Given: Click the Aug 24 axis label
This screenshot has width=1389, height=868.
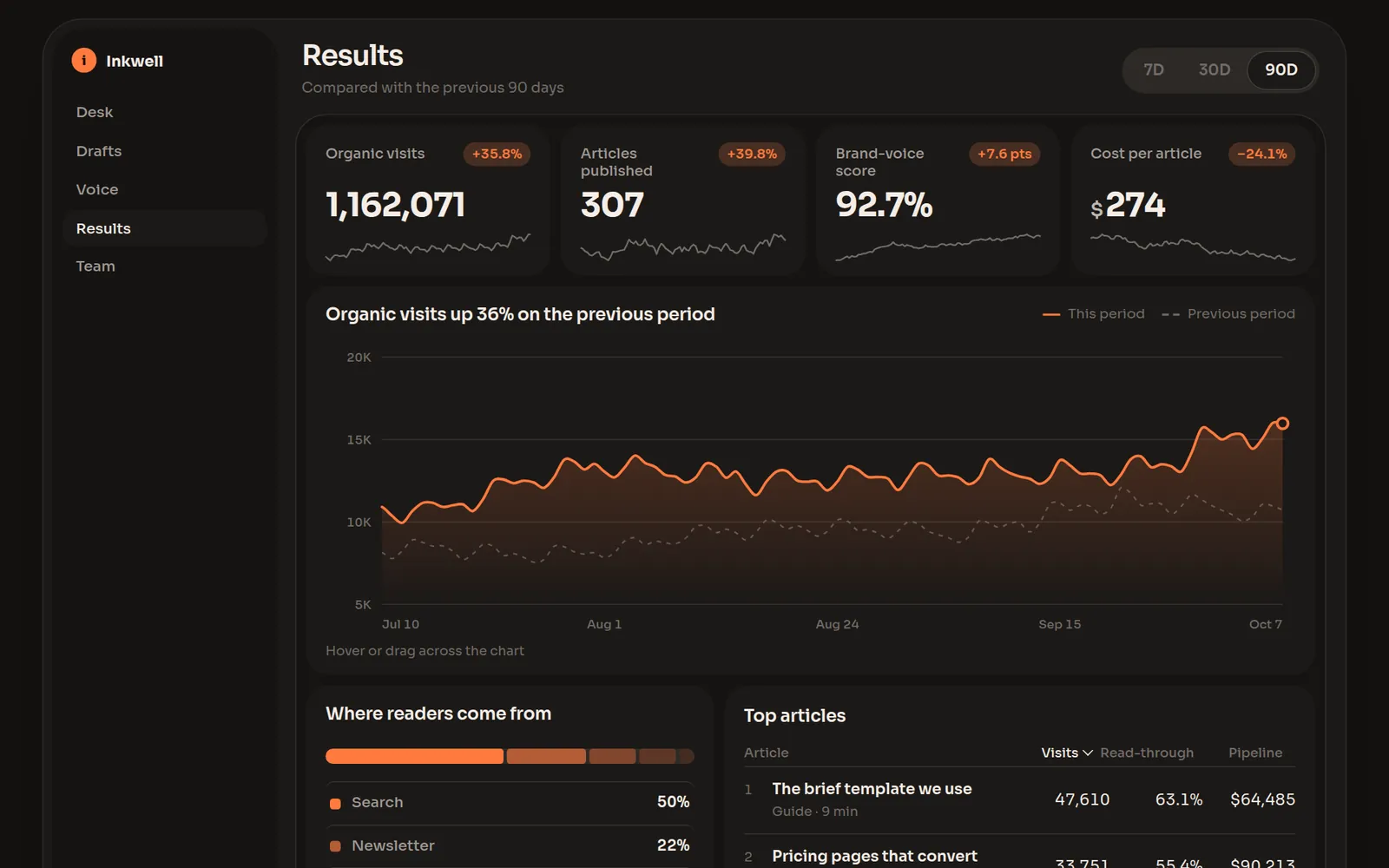Looking at the screenshot, I should [x=837, y=624].
